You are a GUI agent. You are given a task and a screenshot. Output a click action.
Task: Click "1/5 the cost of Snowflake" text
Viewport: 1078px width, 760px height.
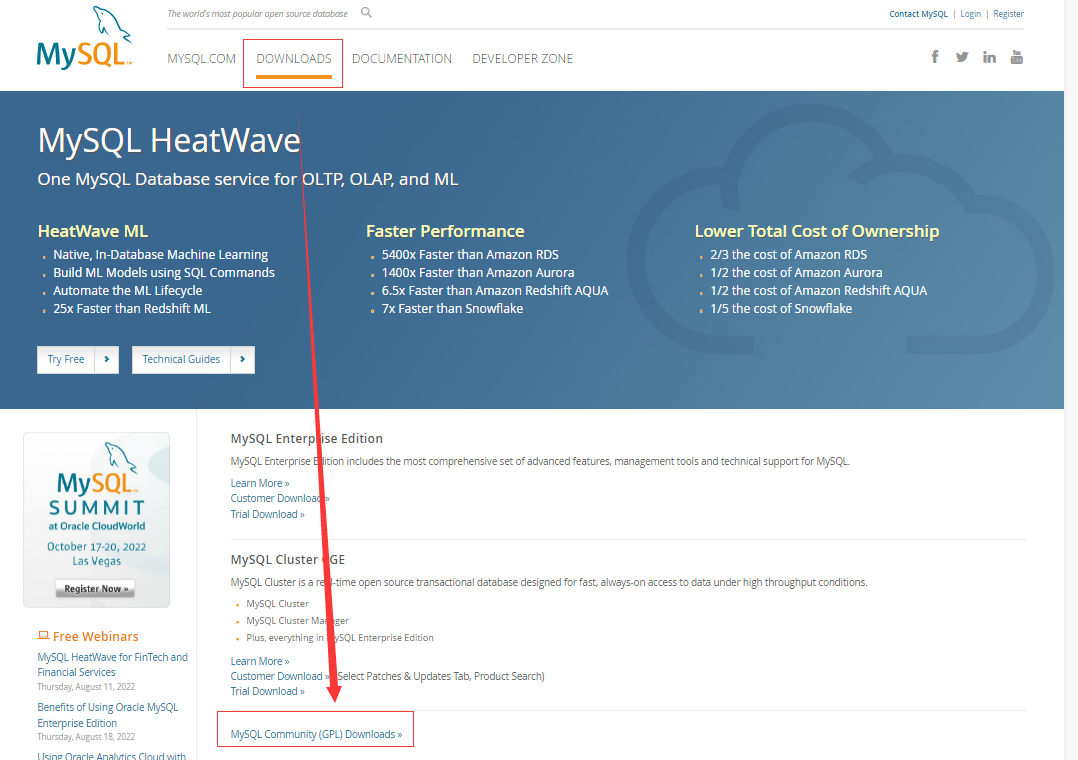781,309
